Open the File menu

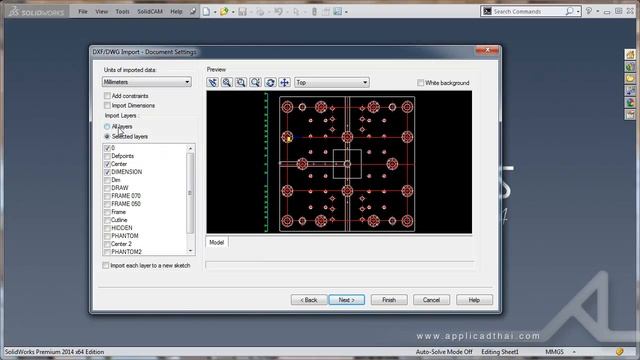tap(83, 11)
